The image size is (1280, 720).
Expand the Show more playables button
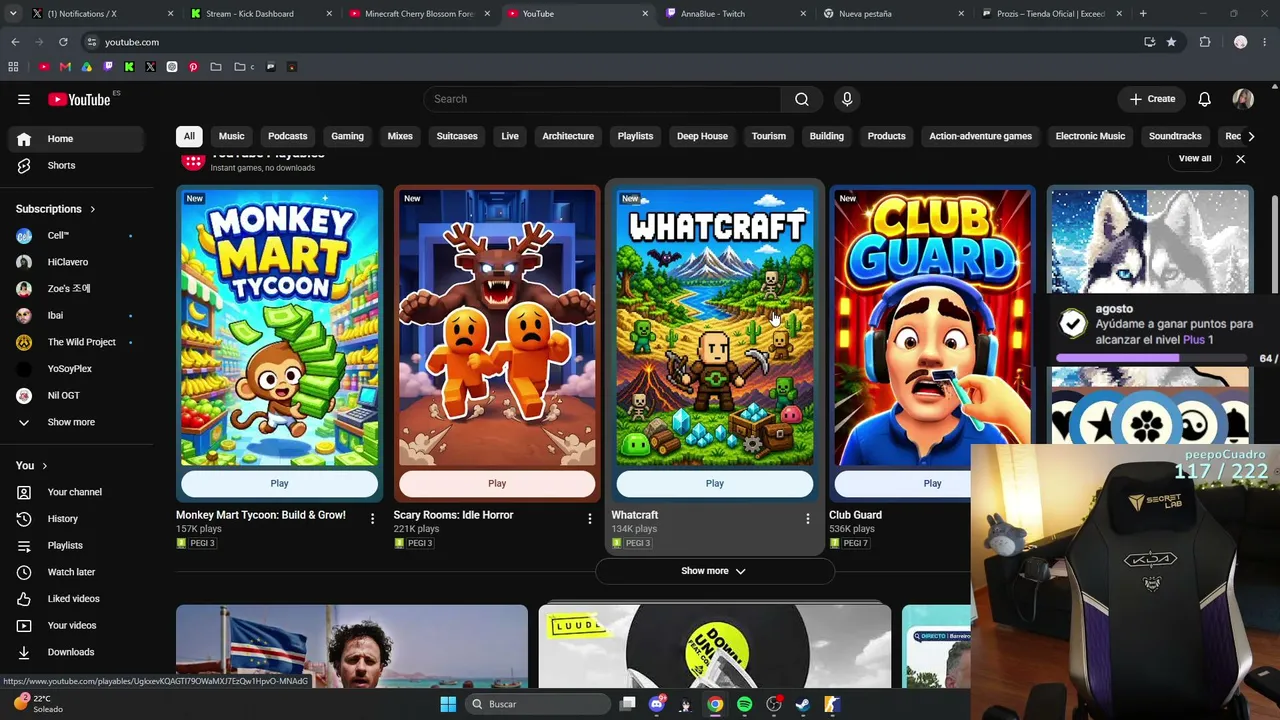coord(714,571)
